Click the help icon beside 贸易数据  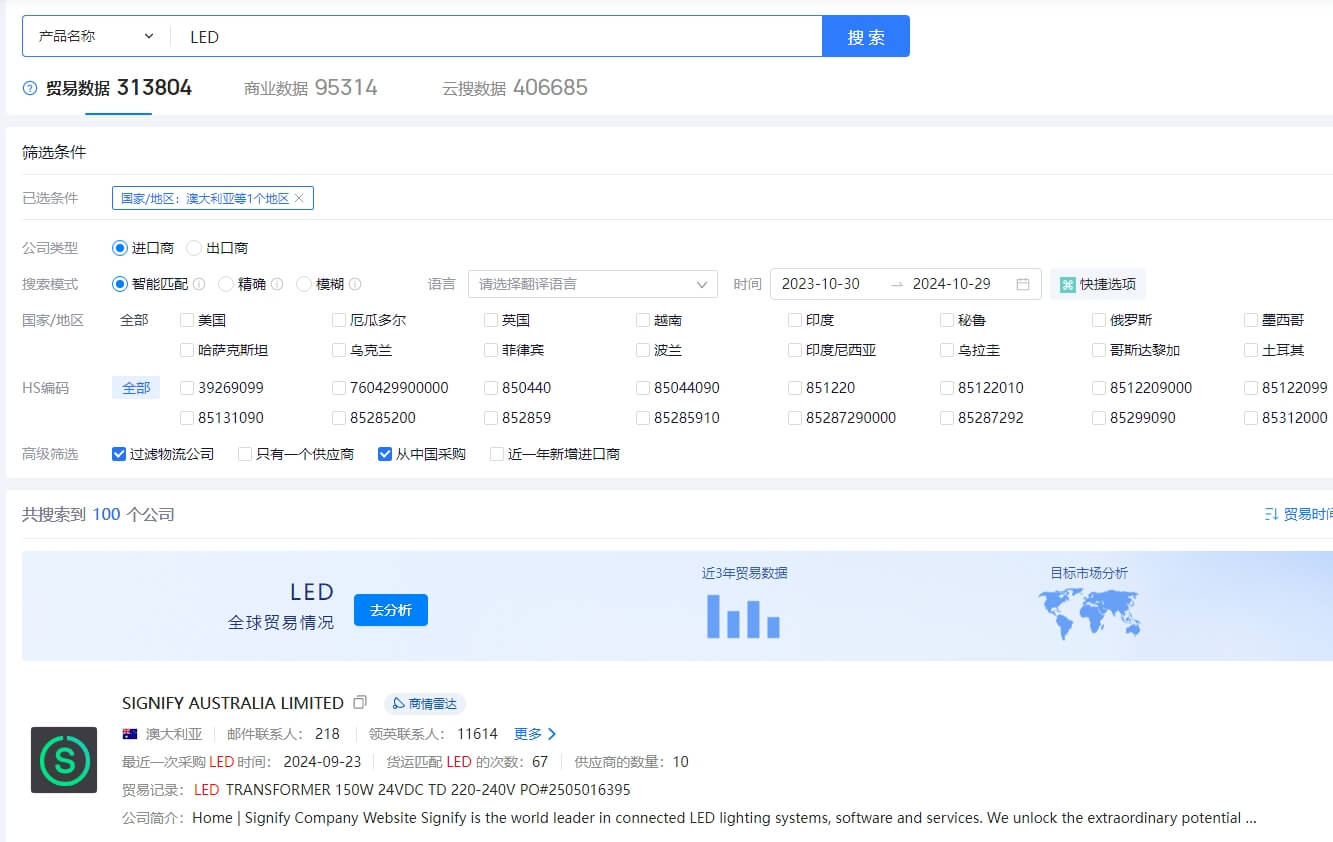pos(30,88)
